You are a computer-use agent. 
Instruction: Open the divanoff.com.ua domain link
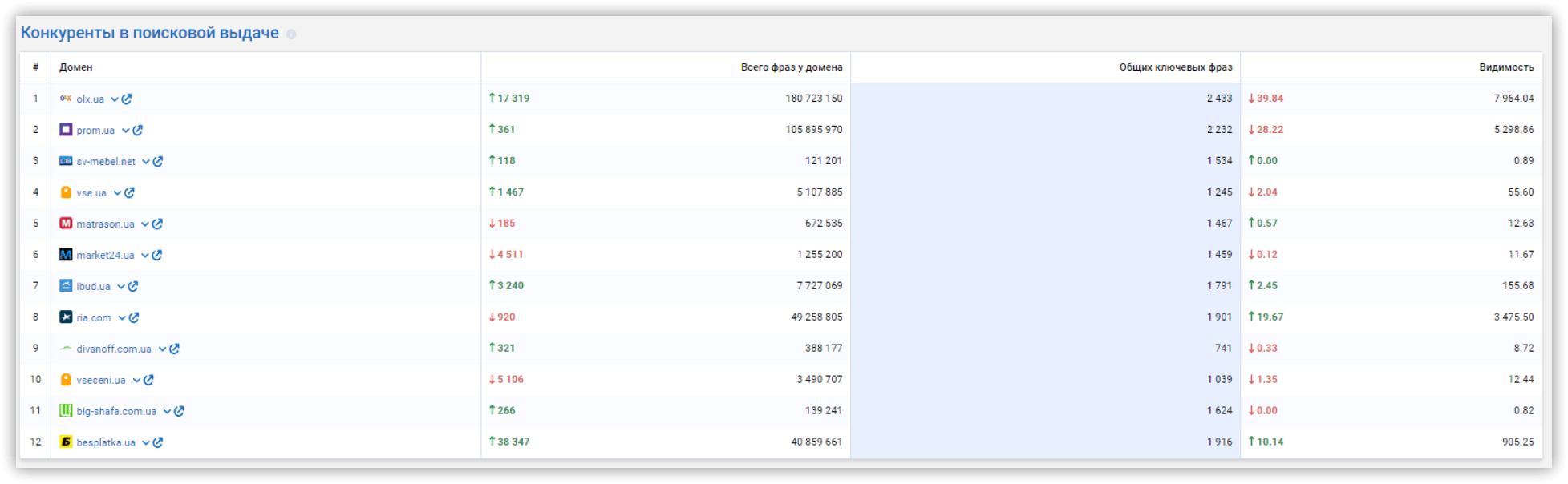tap(114, 349)
